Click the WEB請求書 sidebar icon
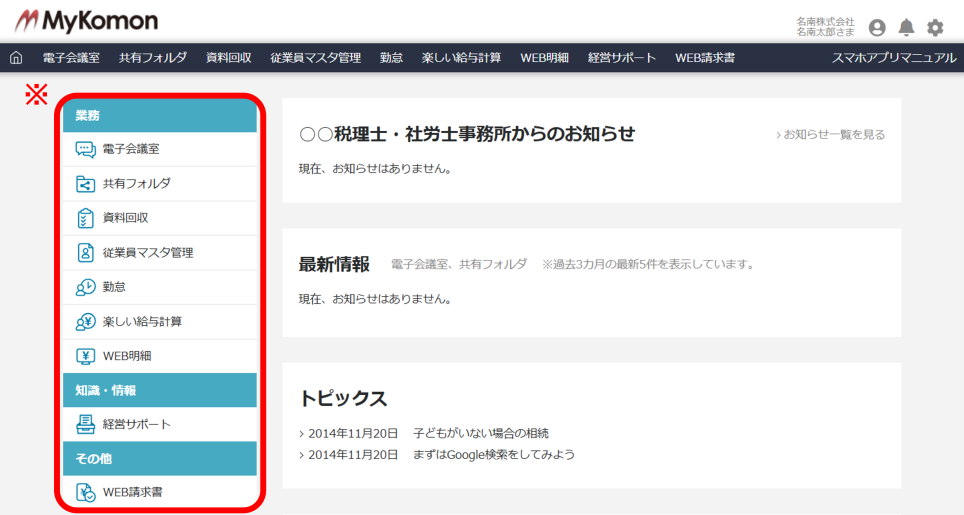 pos(86,492)
